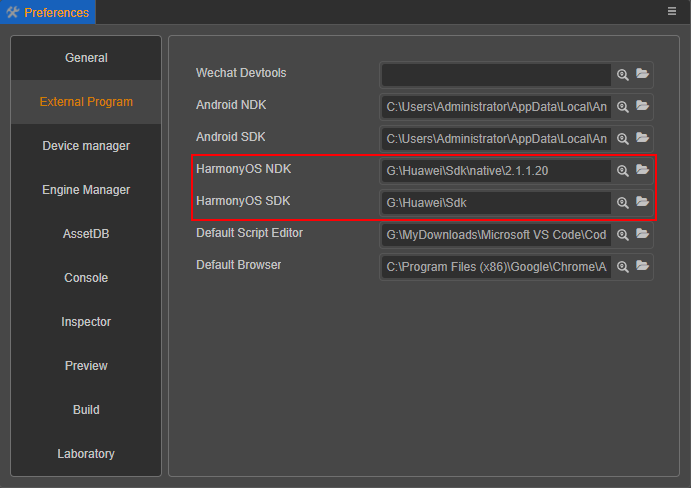
Task: Open the Build settings tab
Action: pos(86,410)
